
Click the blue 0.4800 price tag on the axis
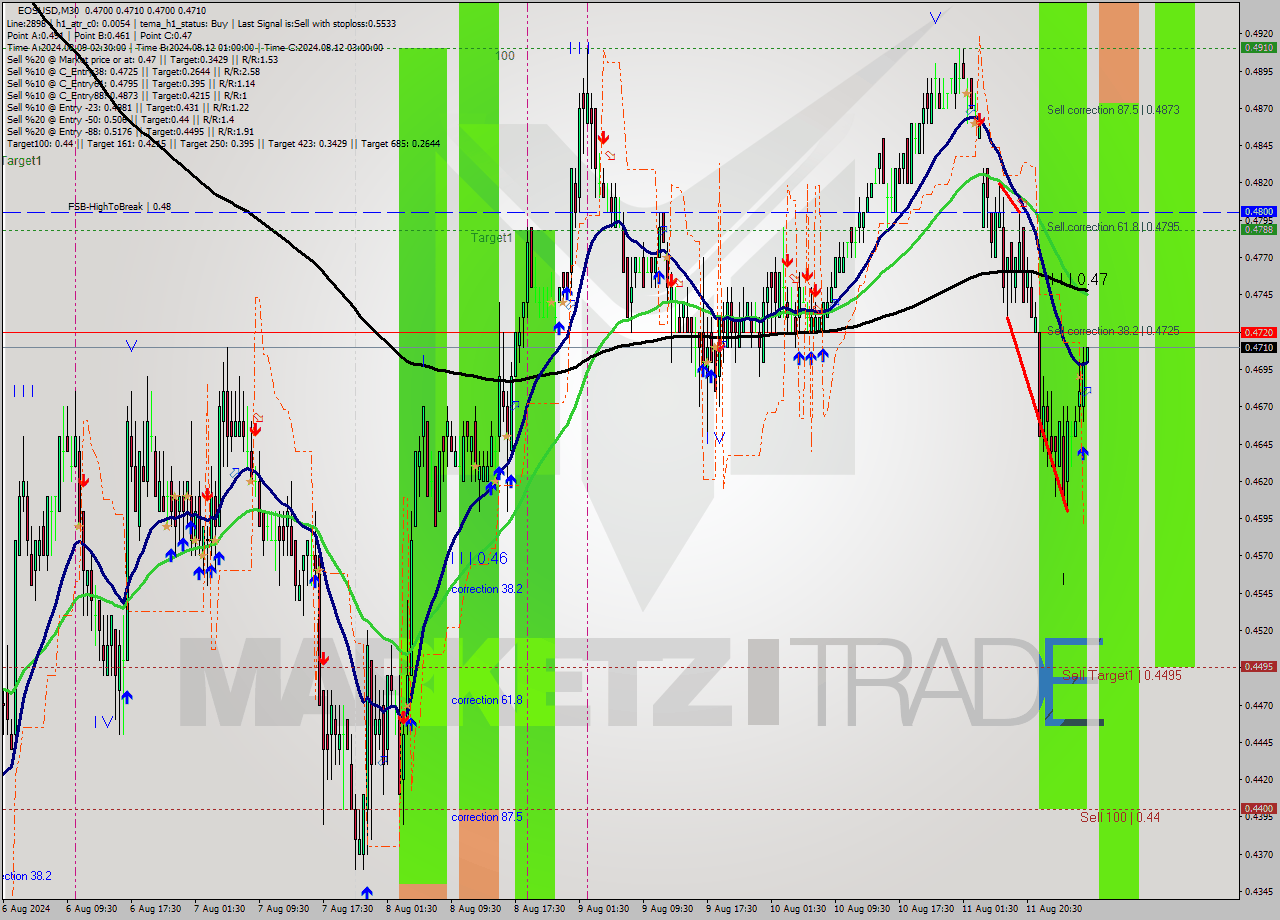point(1258,212)
